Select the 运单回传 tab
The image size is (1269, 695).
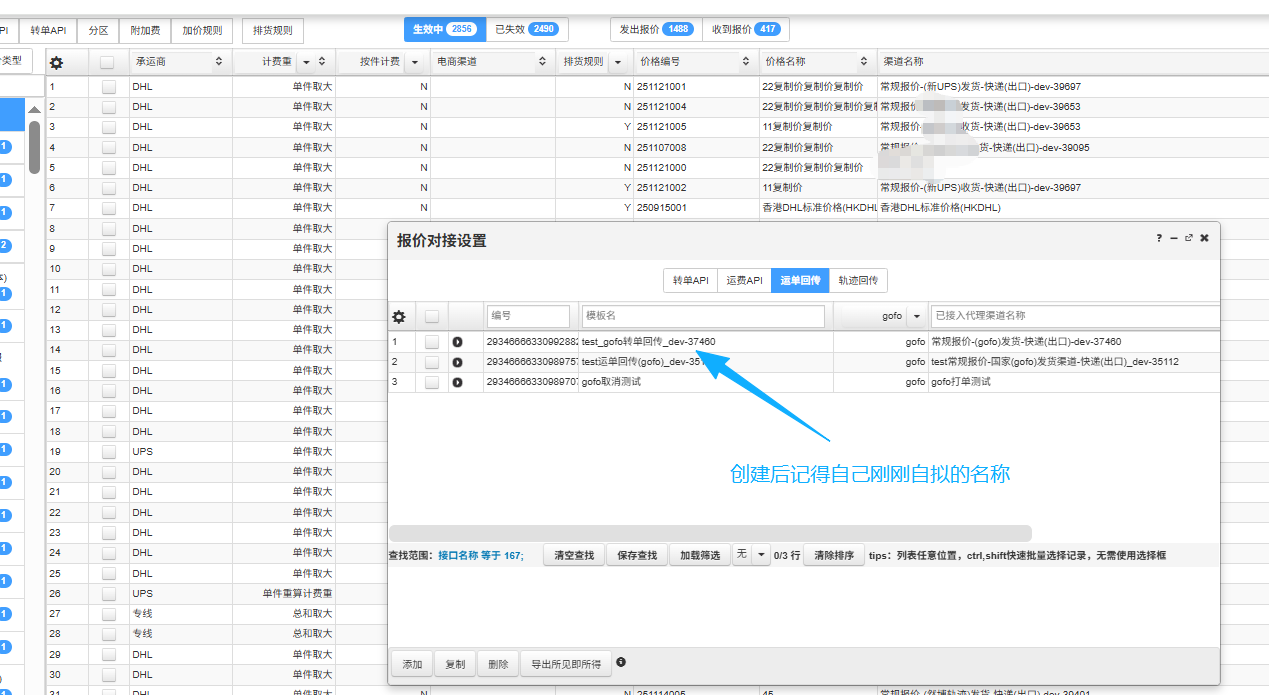coord(800,281)
